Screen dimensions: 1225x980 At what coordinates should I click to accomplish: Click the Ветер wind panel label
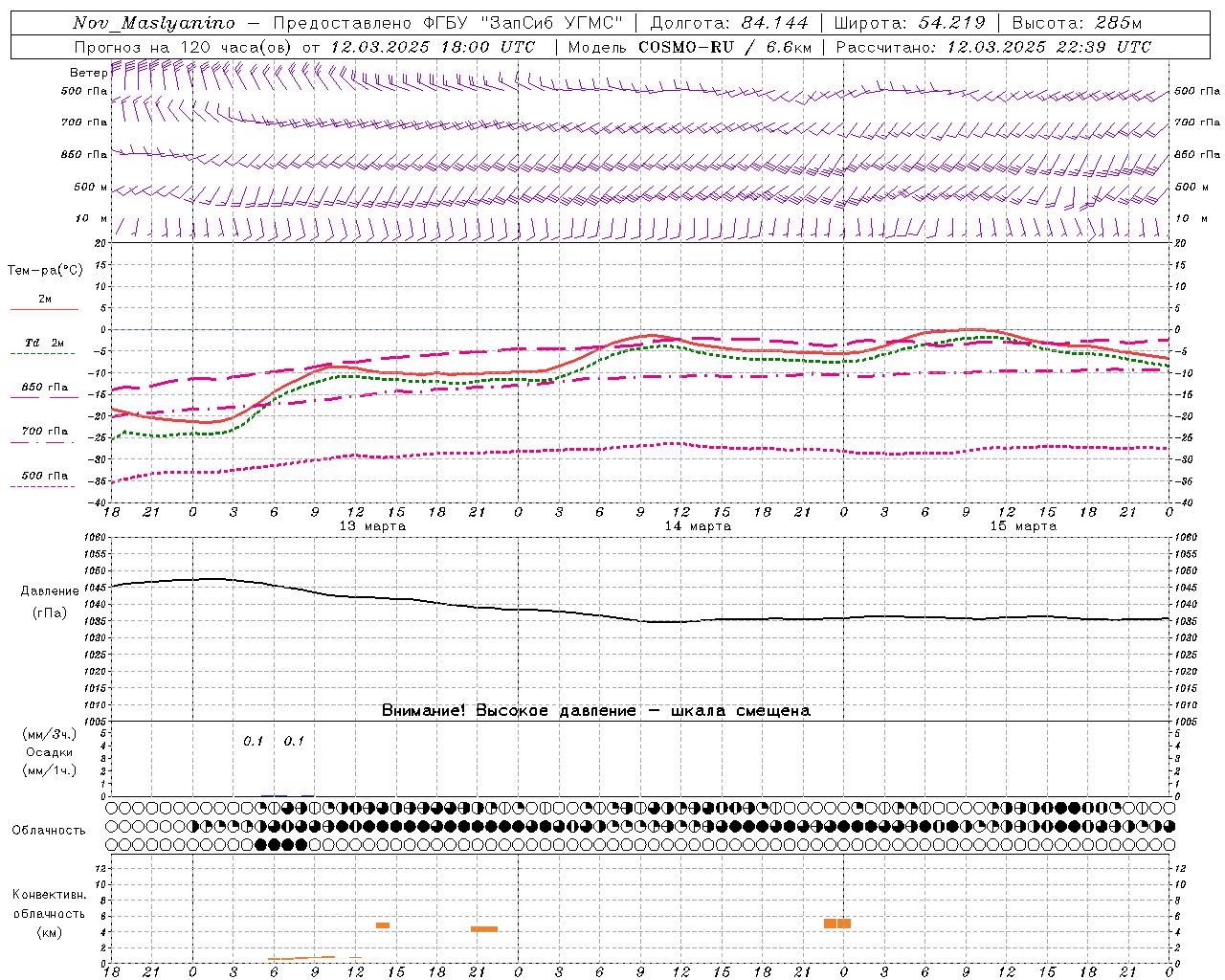(x=88, y=73)
